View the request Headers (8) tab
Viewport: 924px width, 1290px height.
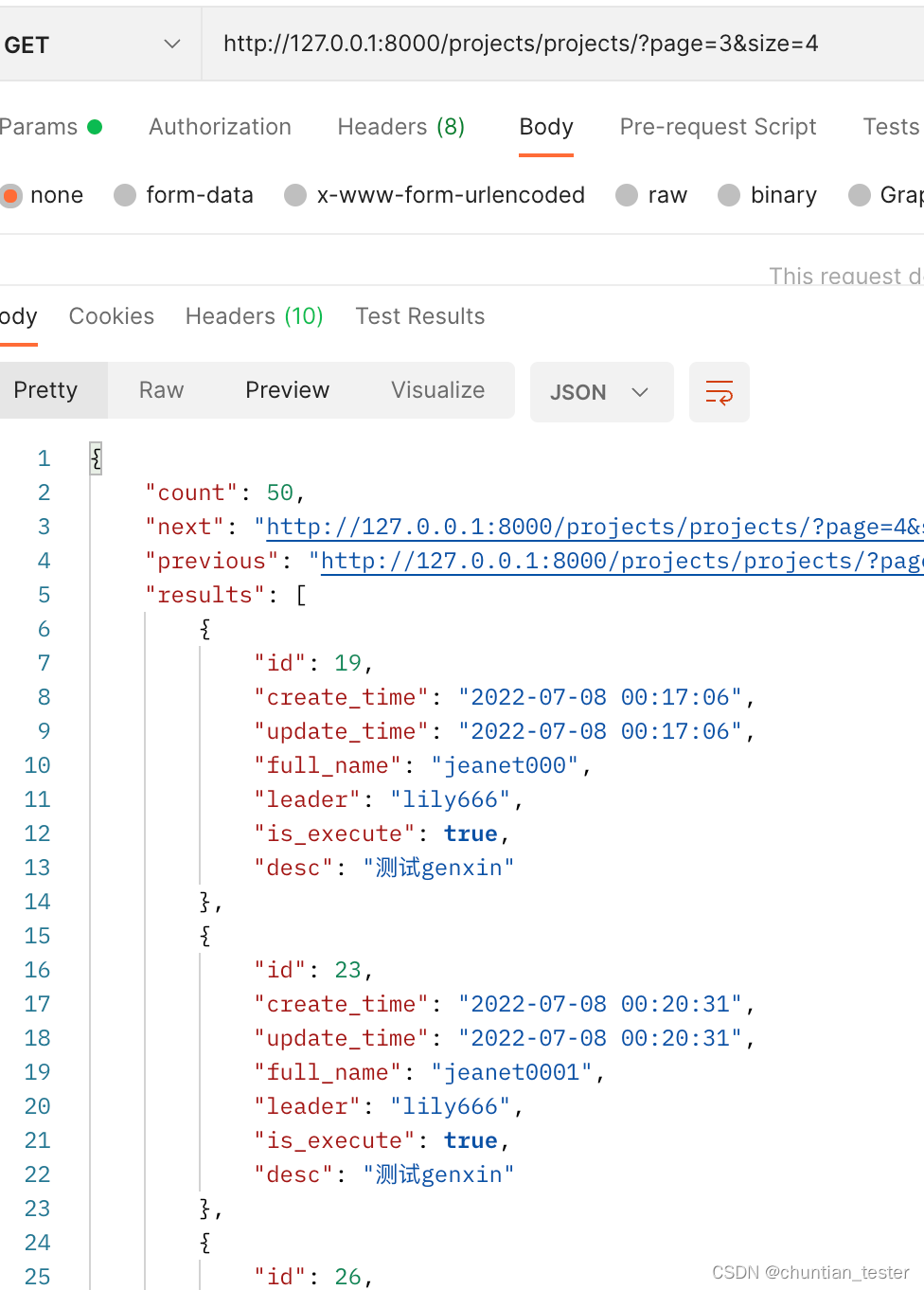[400, 126]
